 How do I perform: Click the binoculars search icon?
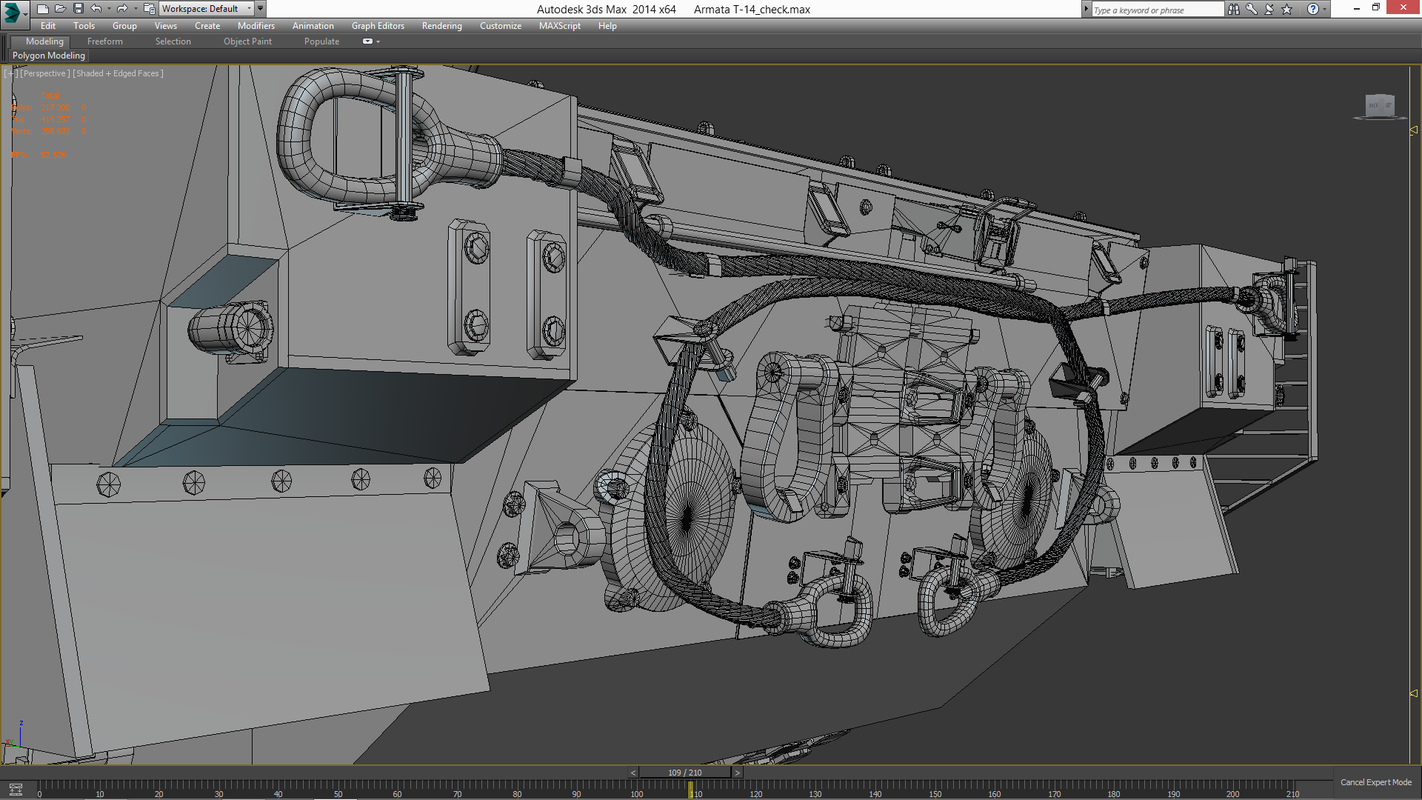tap(1235, 9)
